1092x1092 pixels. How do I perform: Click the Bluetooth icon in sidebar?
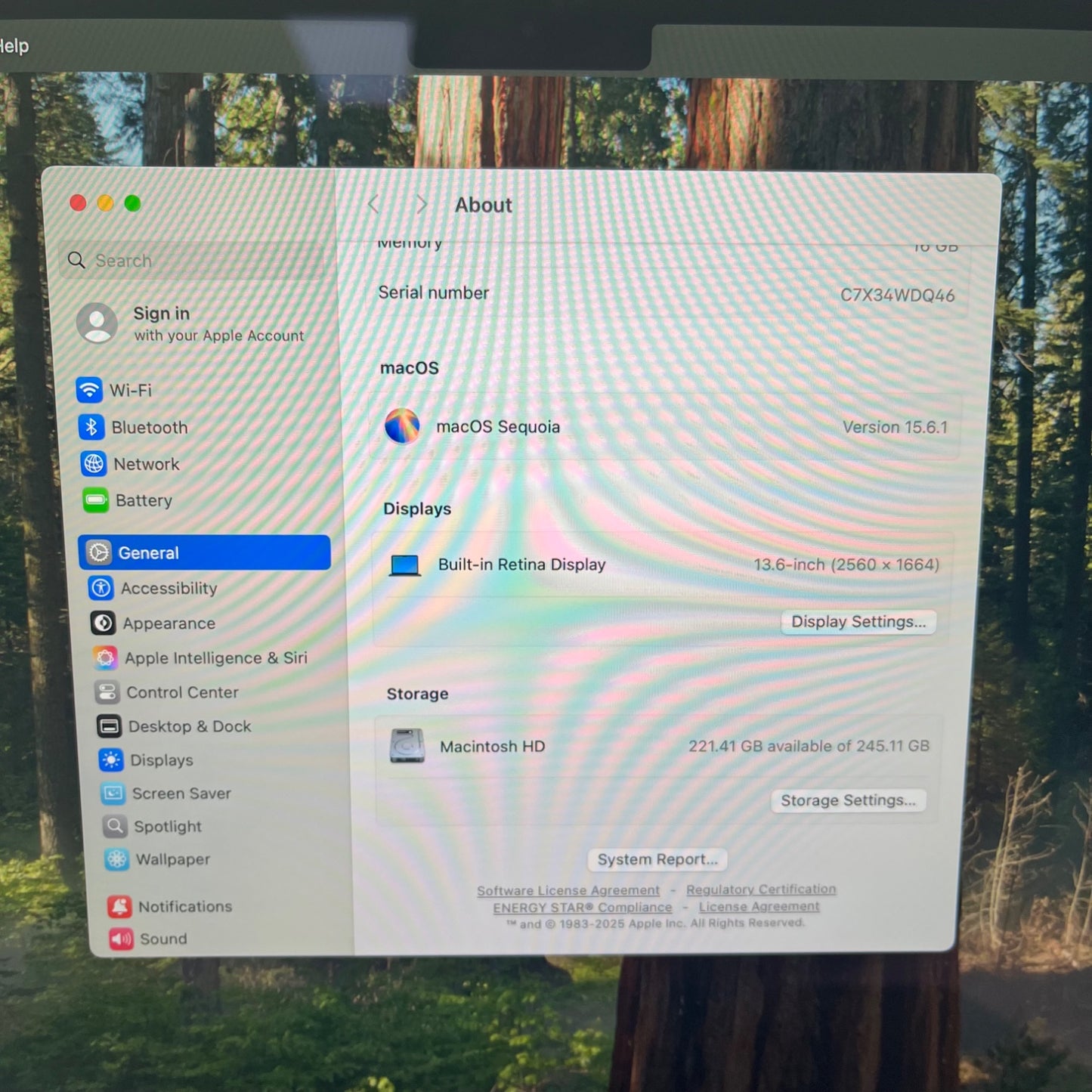(x=91, y=427)
